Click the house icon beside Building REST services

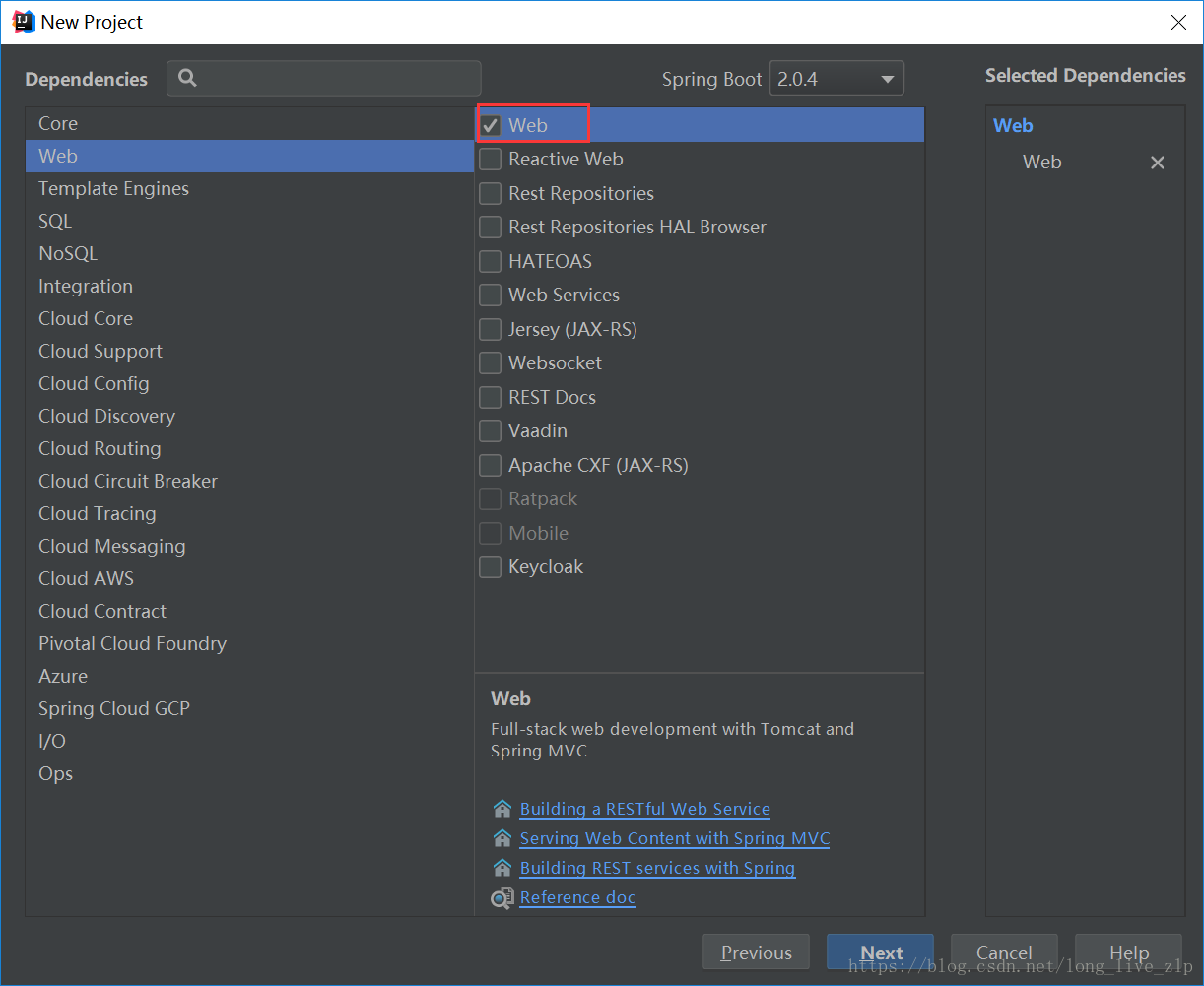502,868
